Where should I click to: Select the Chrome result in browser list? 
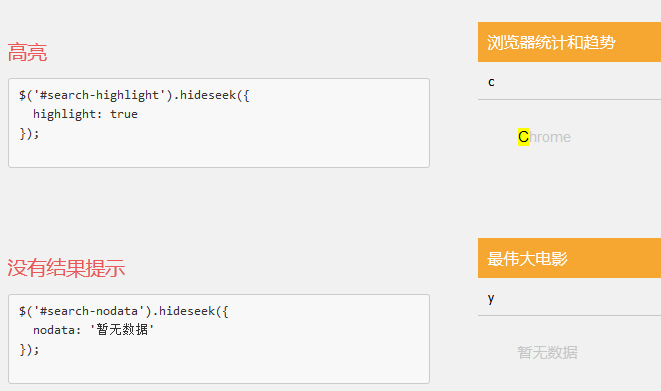click(544, 137)
